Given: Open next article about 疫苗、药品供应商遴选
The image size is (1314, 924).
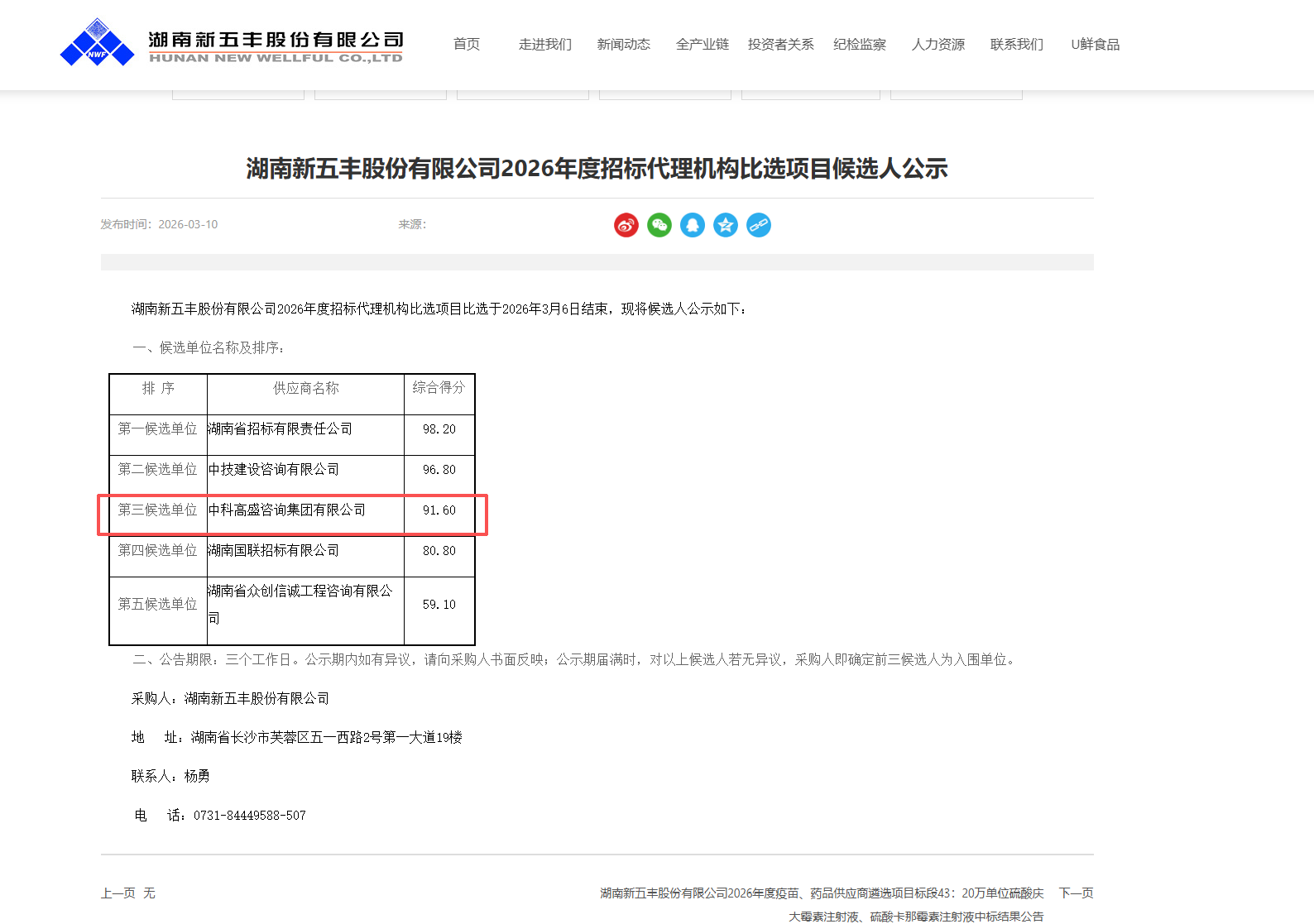Looking at the screenshot, I should (x=822, y=893).
